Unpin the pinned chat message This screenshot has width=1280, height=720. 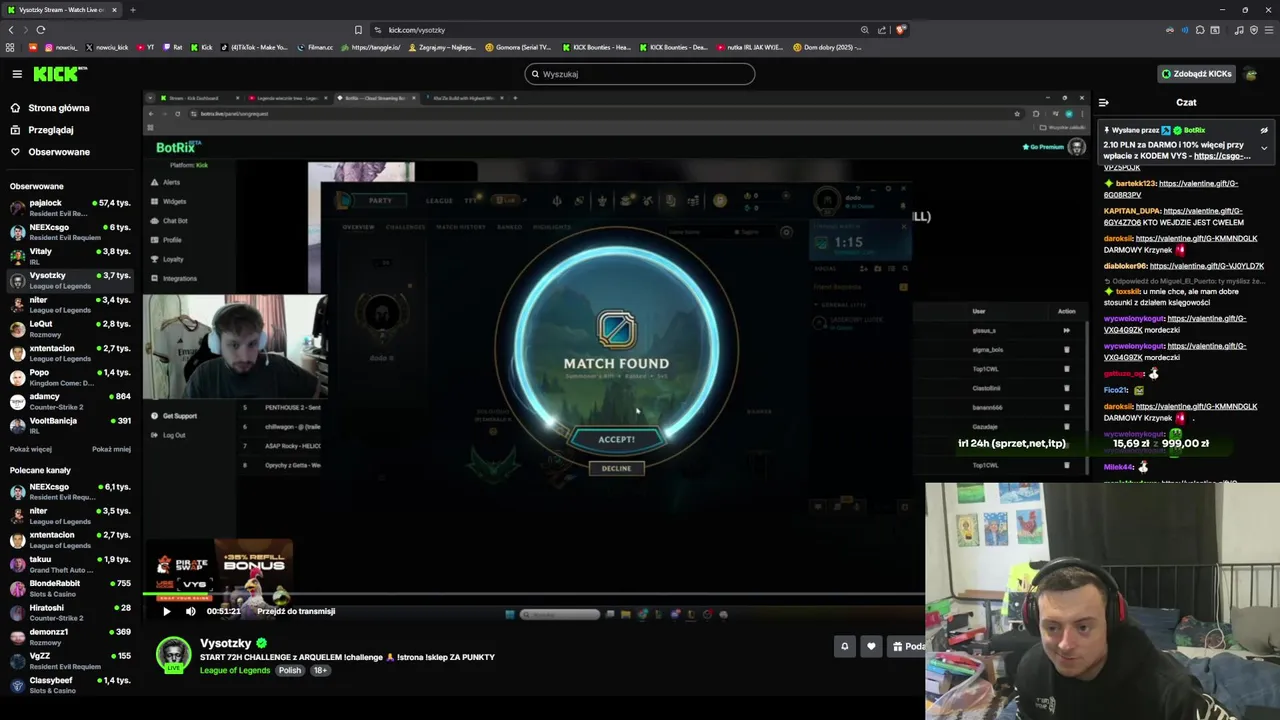pos(1264,130)
